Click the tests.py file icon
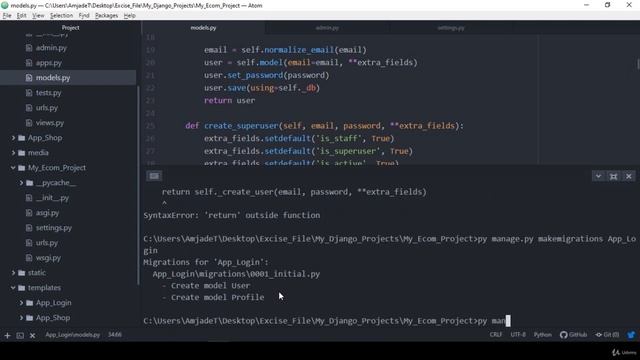This screenshot has width=640, height=360. pos(29,93)
